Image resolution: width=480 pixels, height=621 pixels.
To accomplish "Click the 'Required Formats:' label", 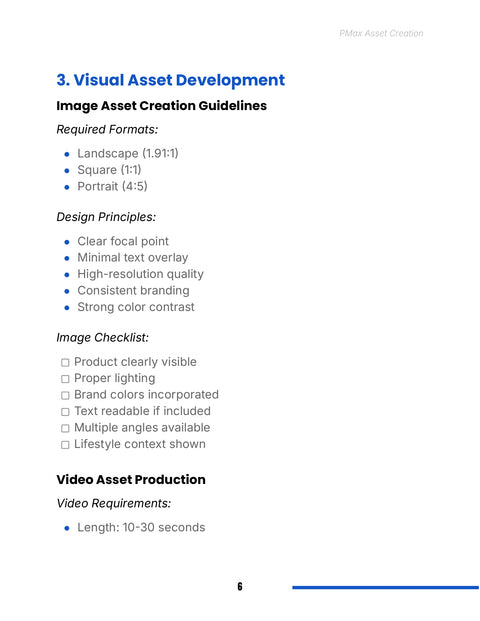I will point(107,130).
